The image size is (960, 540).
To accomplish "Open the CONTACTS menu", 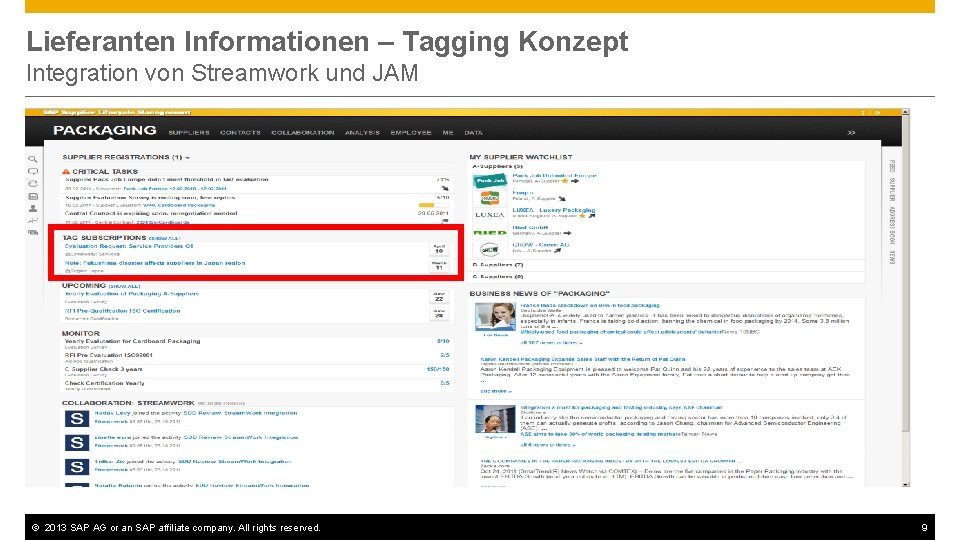I will 240,133.
